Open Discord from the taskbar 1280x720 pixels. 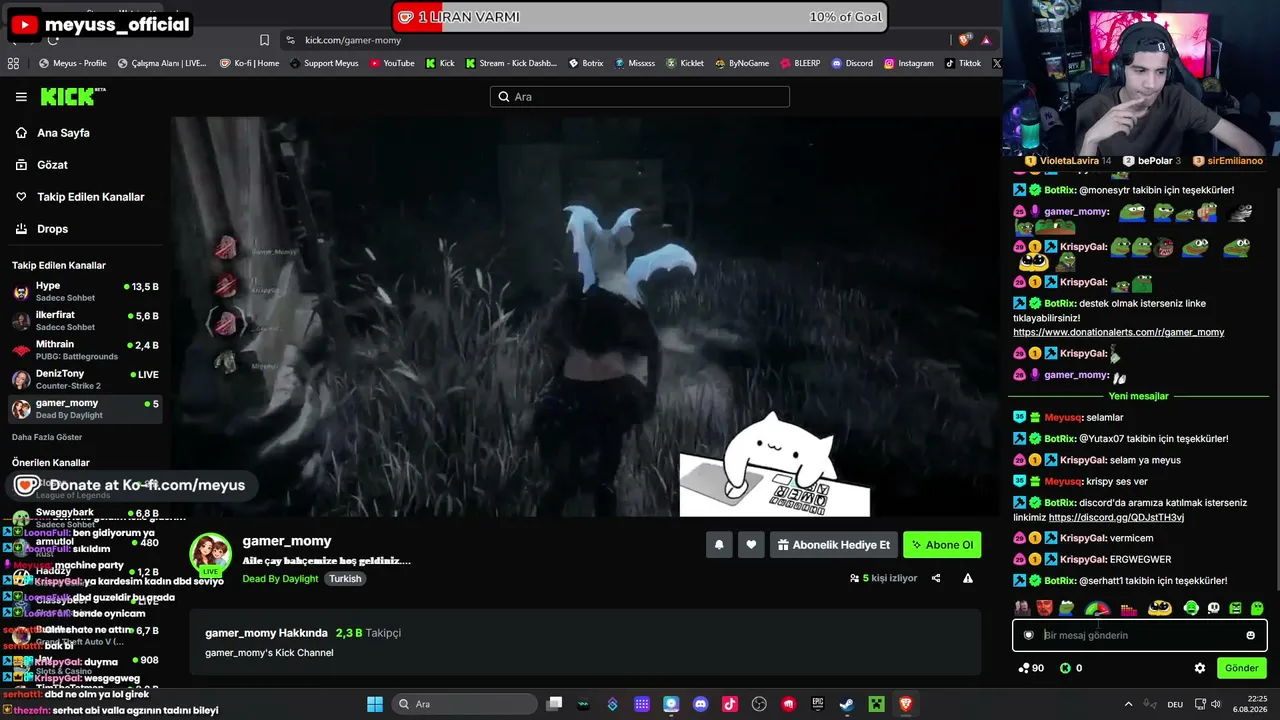click(700, 704)
